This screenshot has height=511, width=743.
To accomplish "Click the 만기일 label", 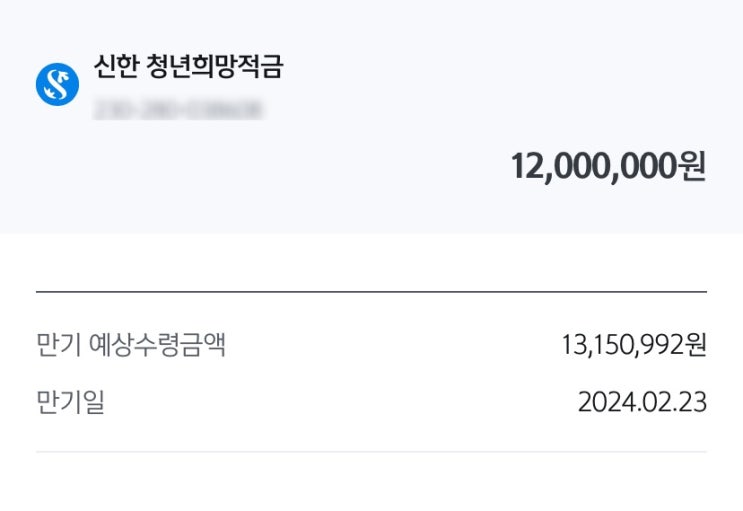I will (70, 402).
